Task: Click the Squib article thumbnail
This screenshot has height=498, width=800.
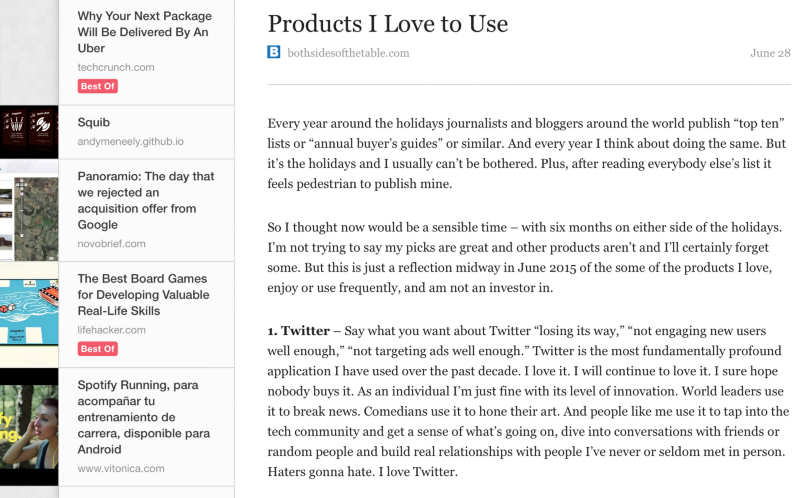Action: coord(29,131)
